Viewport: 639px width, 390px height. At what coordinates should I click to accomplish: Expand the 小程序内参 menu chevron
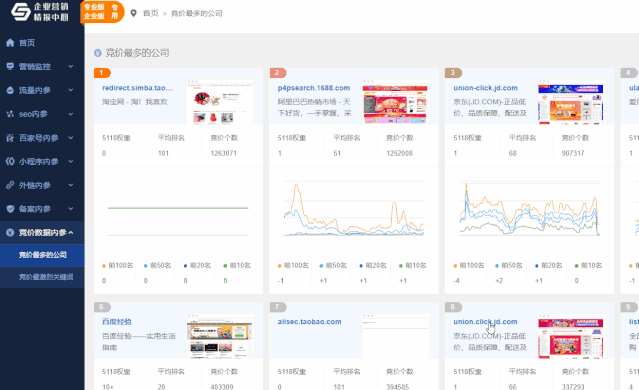tap(71, 161)
